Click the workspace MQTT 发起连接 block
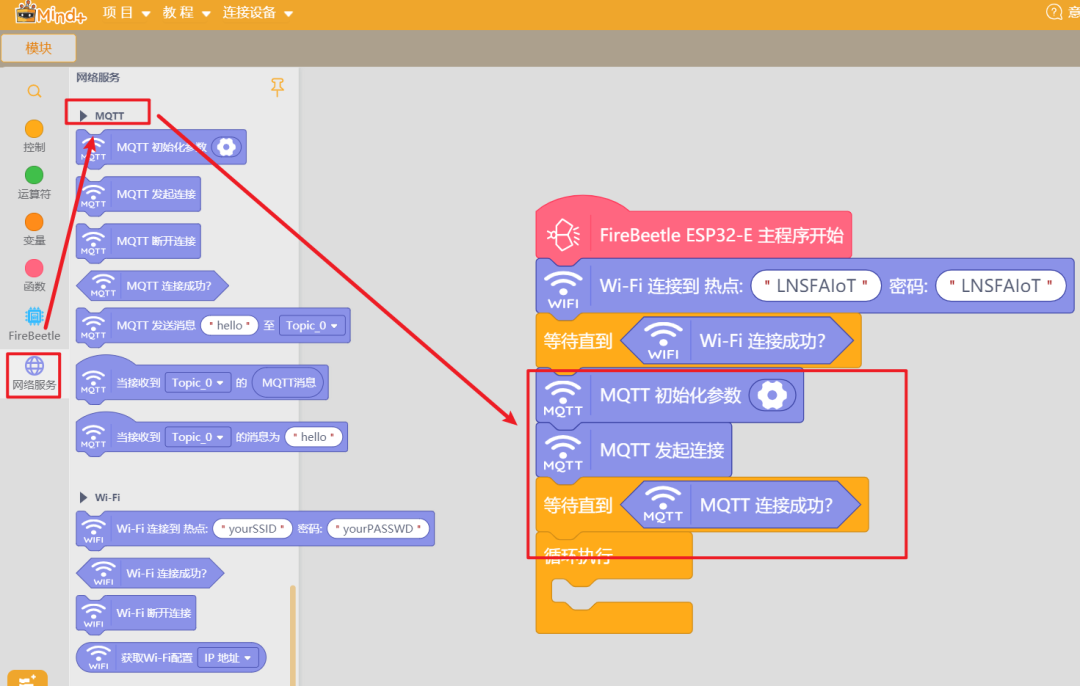The height and width of the screenshot is (686, 1080). pyautogui.click(x=634, y=450)
